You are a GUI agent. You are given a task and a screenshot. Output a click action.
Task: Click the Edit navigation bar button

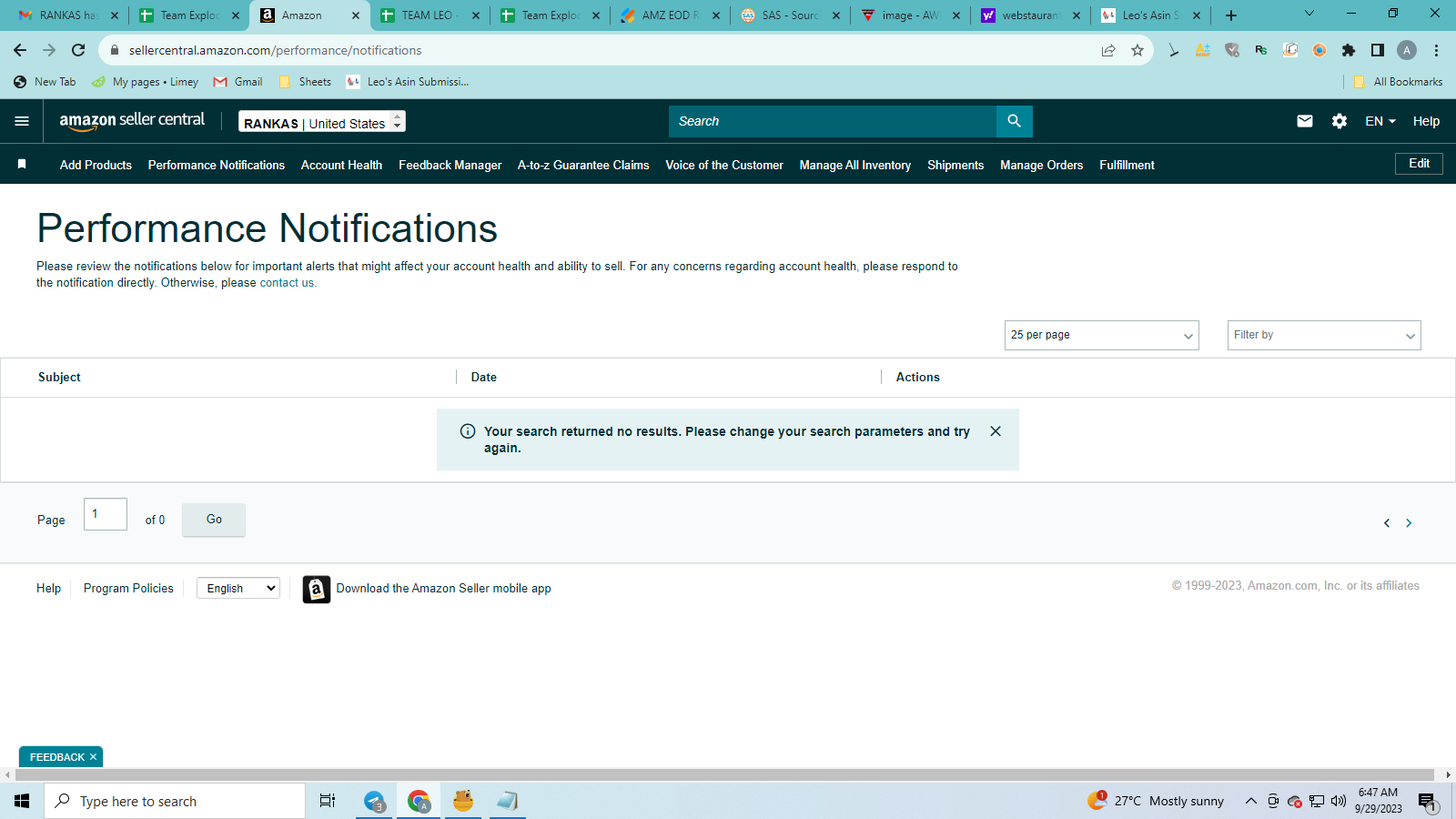pyautogui.click(x=1419, y=164)
